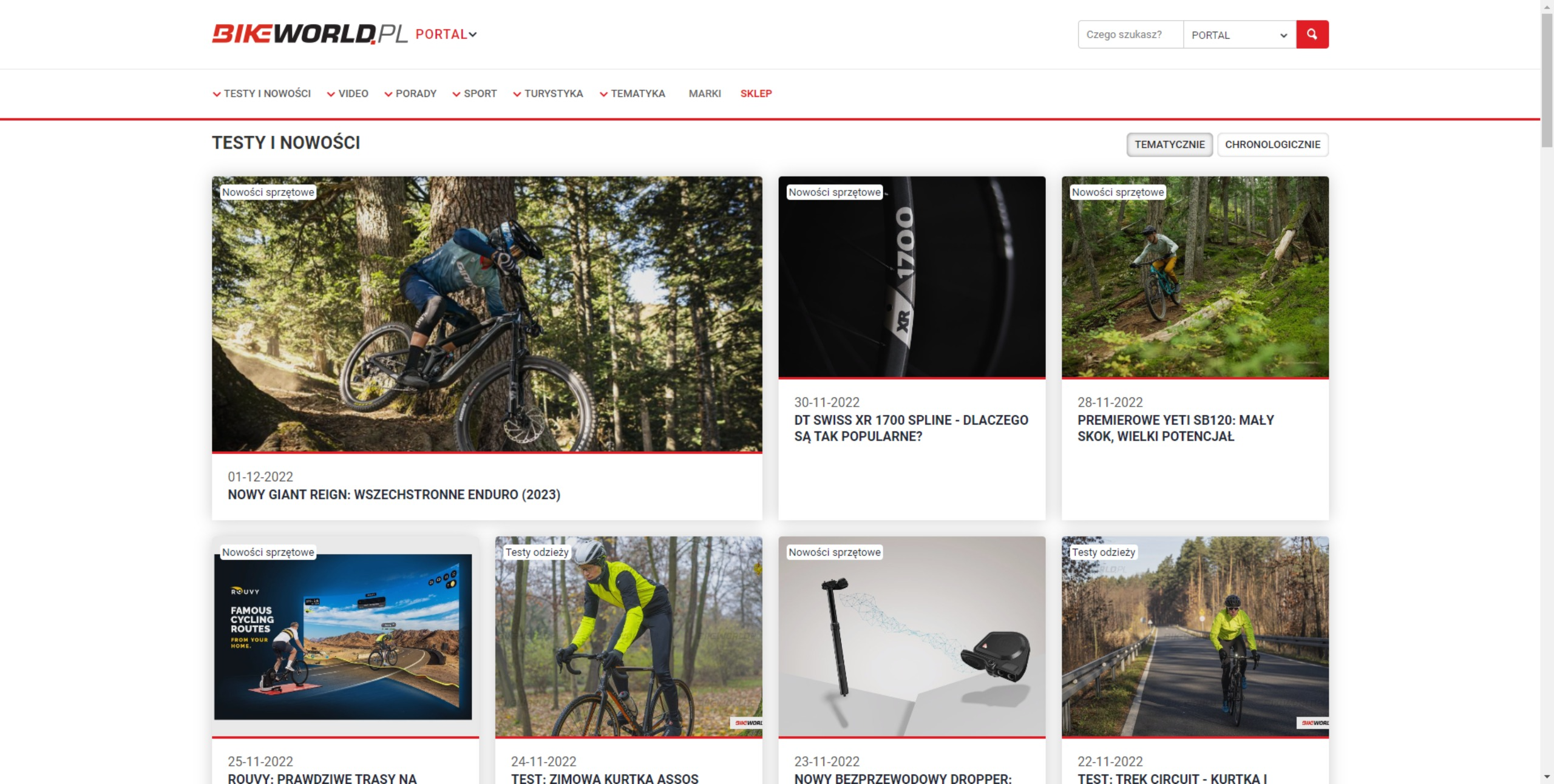Viewport: 1554px width, 784px height.
Task: Open the PORTAL search scope dropdown
Action: [1240, 35]
